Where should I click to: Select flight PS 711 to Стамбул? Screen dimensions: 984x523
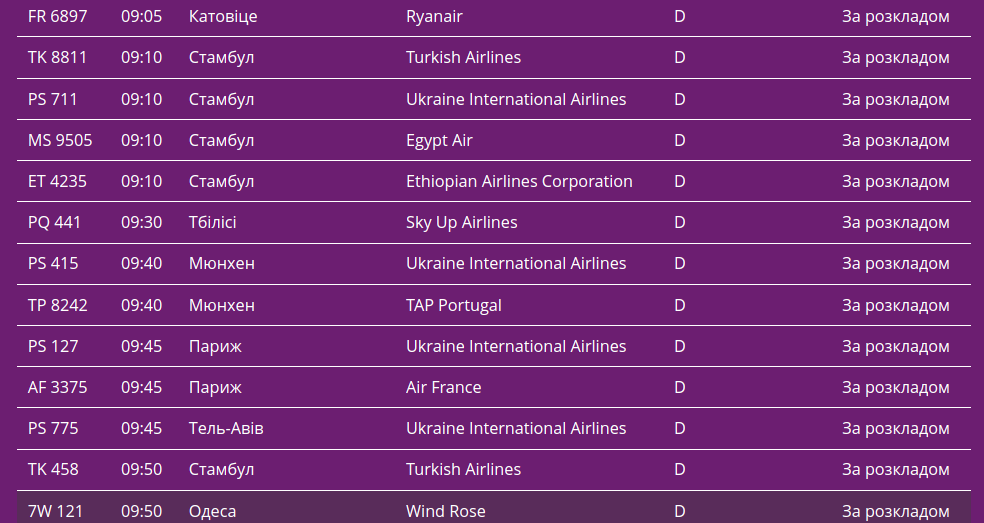[52, 99]
